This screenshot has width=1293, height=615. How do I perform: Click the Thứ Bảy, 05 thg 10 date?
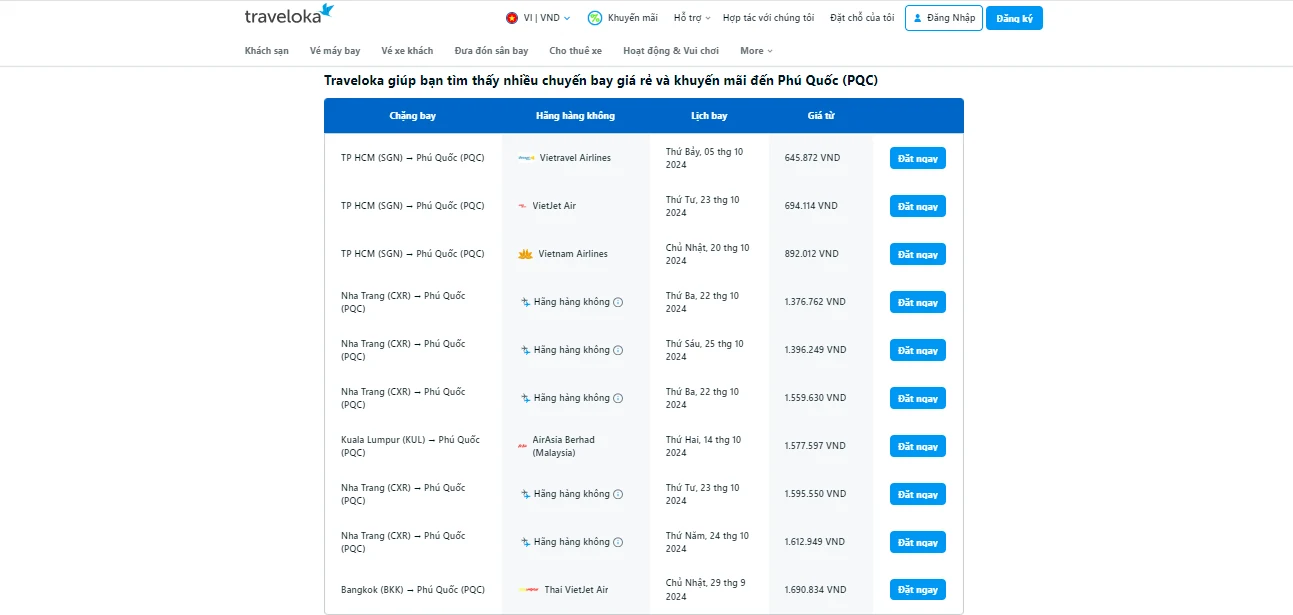tap(705, 158)
